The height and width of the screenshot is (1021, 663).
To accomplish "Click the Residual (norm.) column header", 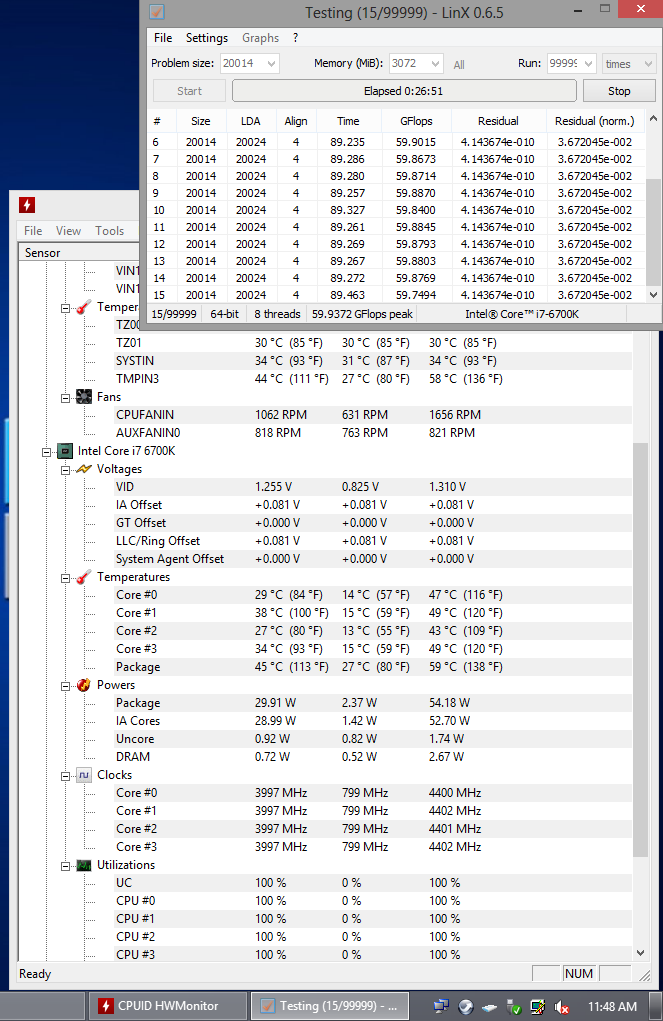I will (x=595, y=121).
